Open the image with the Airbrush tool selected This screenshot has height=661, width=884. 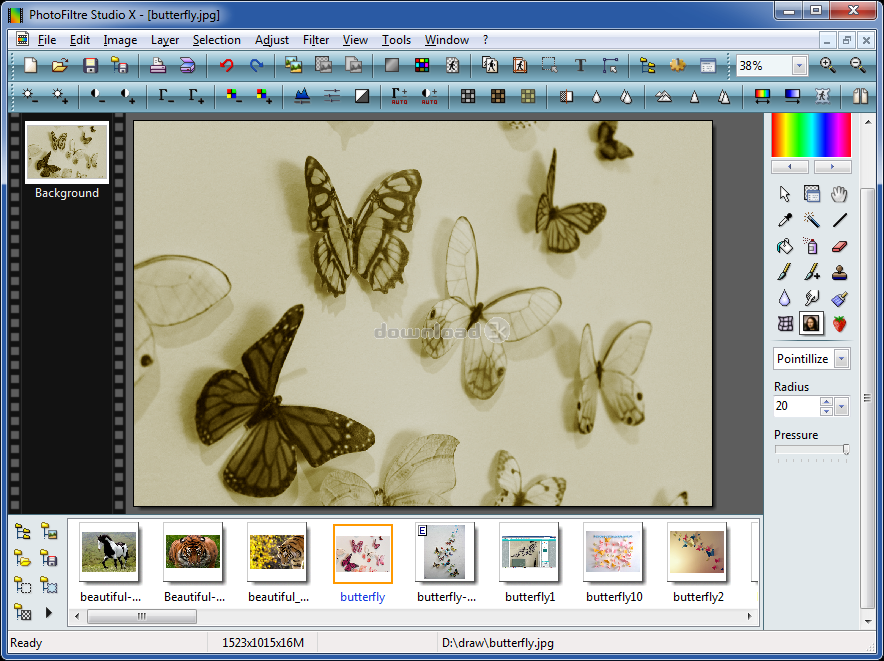click(812, 245)
